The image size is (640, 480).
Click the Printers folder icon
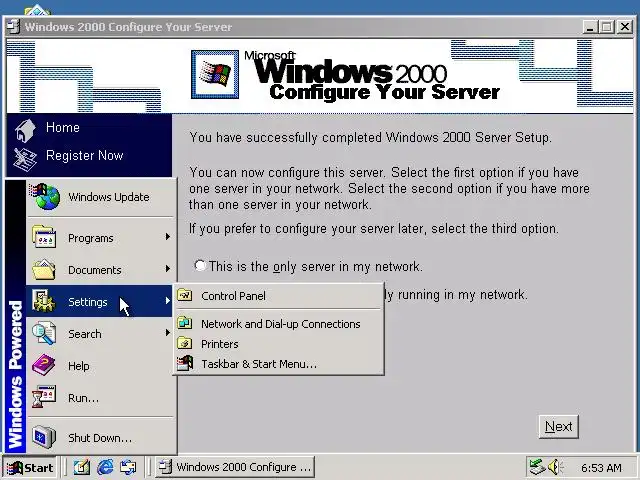[184, 343]
